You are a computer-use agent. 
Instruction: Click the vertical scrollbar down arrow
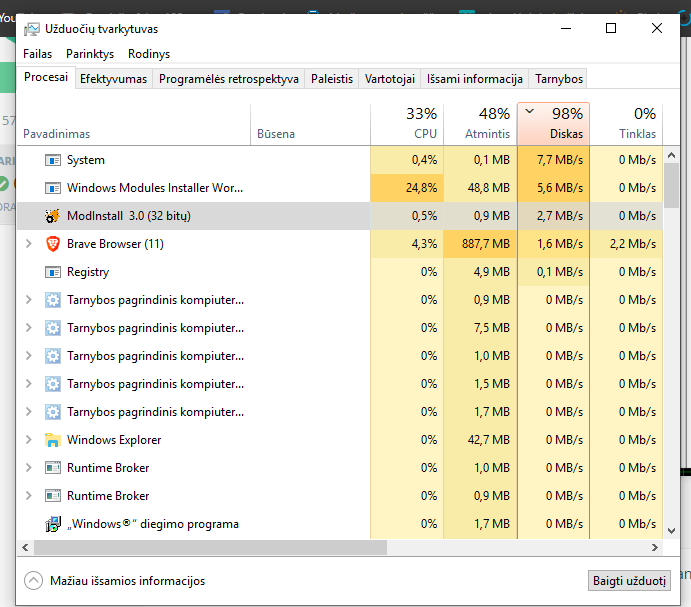(671, 531)
